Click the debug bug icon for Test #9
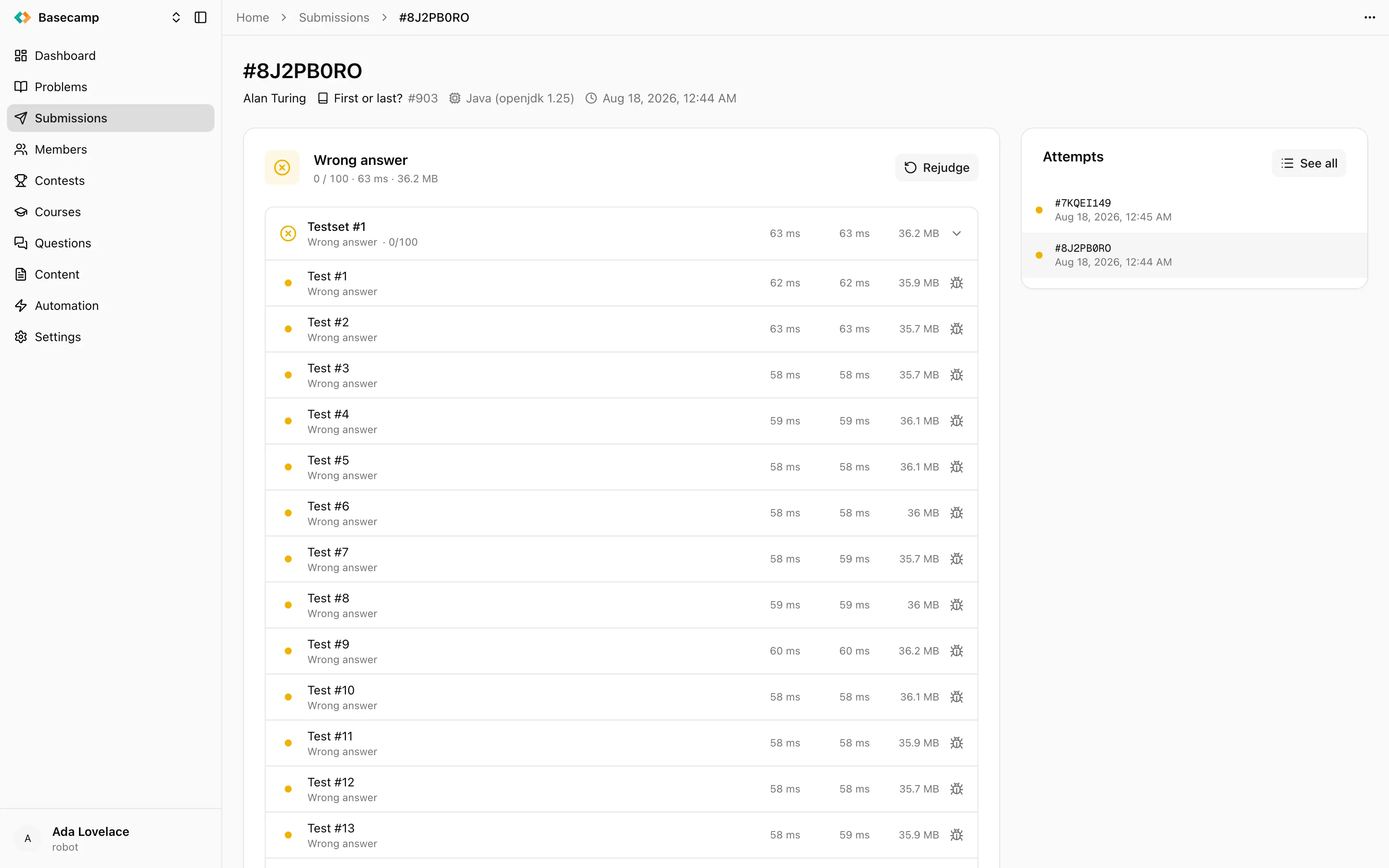 (x=957, y=651)
